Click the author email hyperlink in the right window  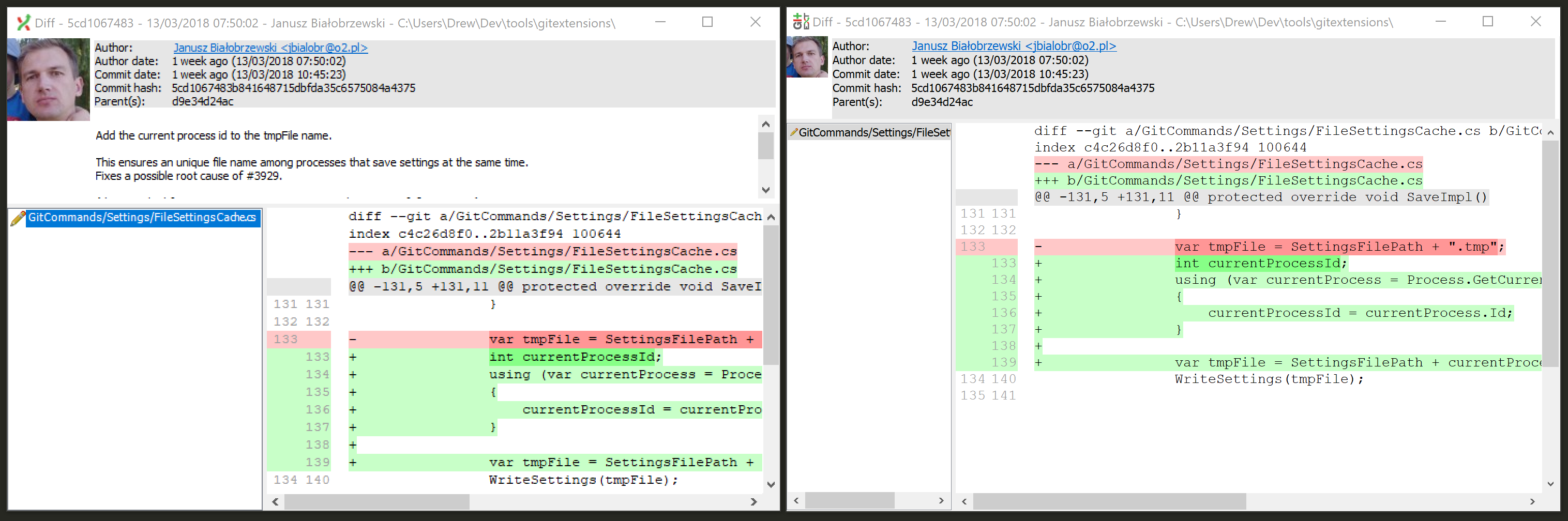[x=1014, y=46]
